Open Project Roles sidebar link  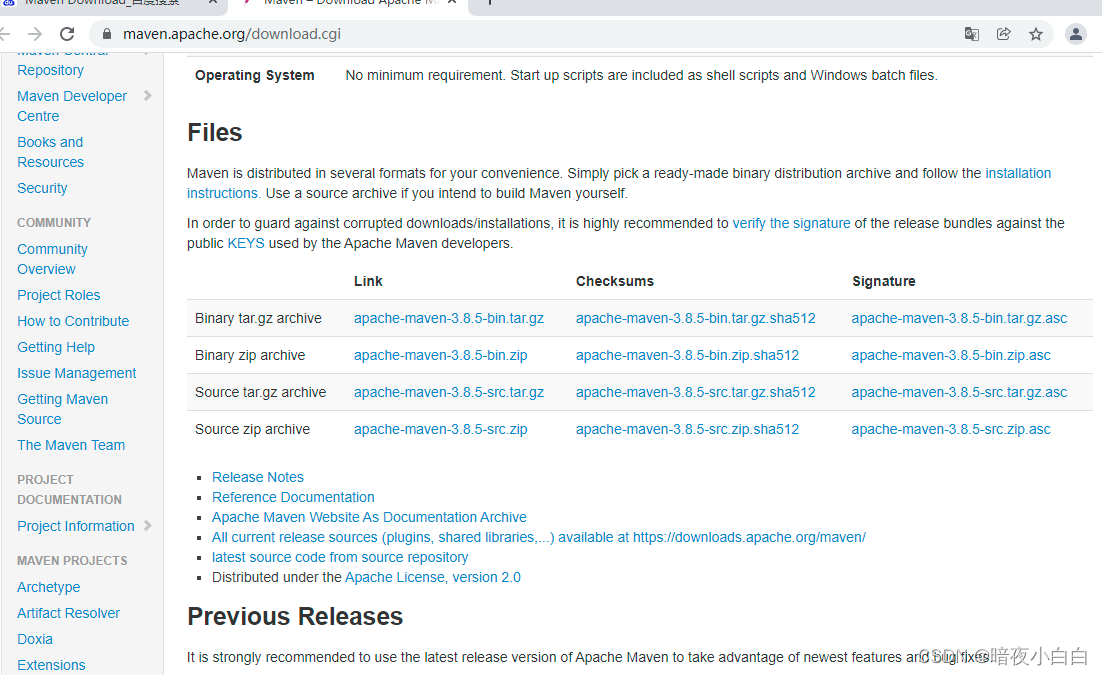pos(58,295)
